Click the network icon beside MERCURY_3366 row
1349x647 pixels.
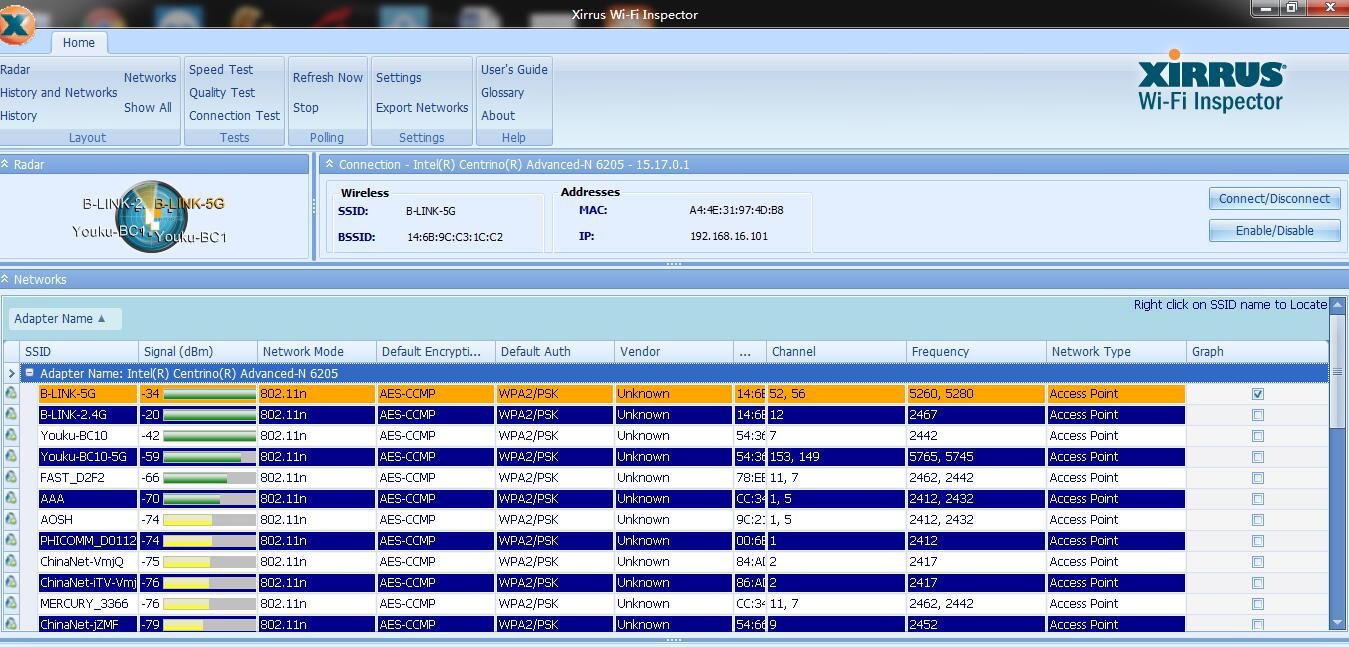point(11,604)
